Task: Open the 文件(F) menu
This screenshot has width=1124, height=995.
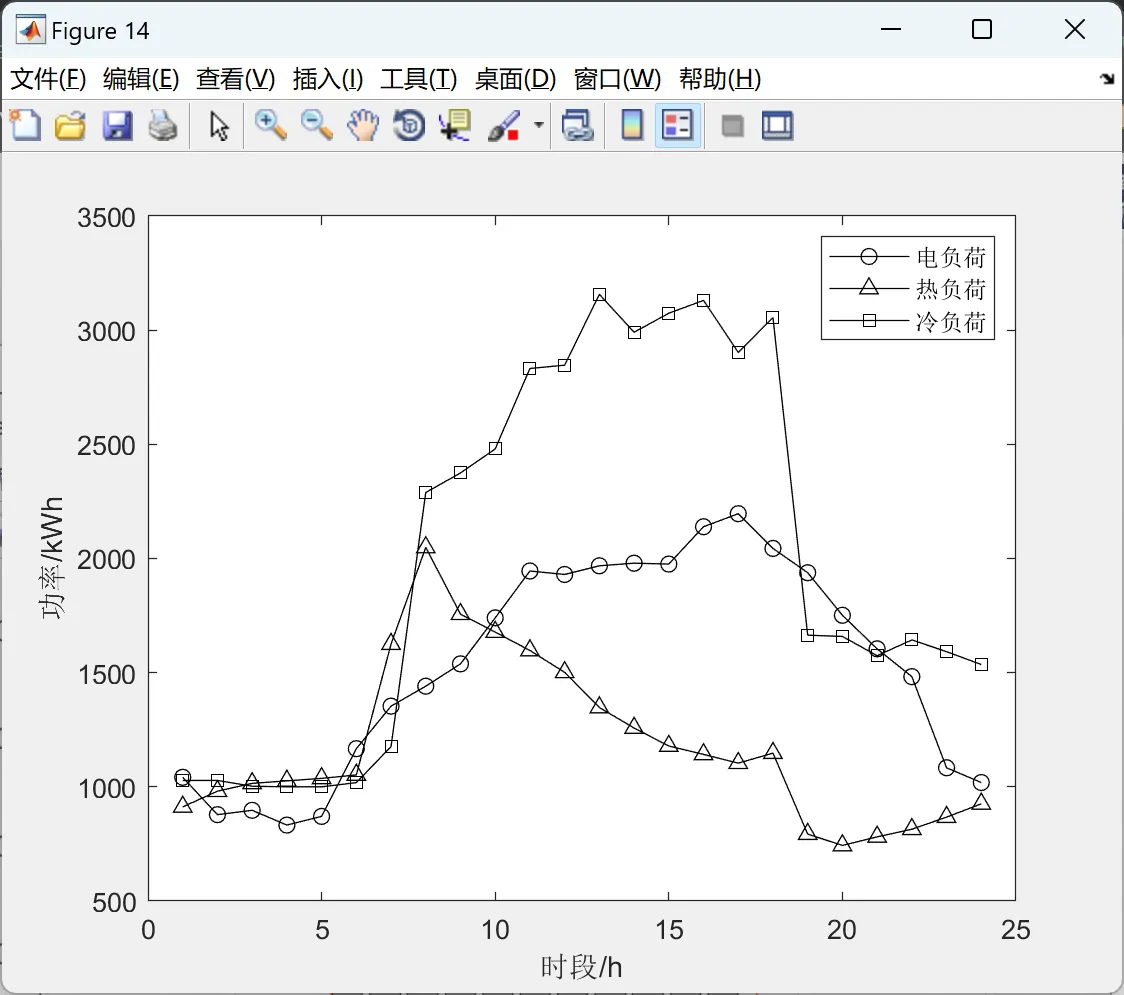Action: [x=48, y=79]
